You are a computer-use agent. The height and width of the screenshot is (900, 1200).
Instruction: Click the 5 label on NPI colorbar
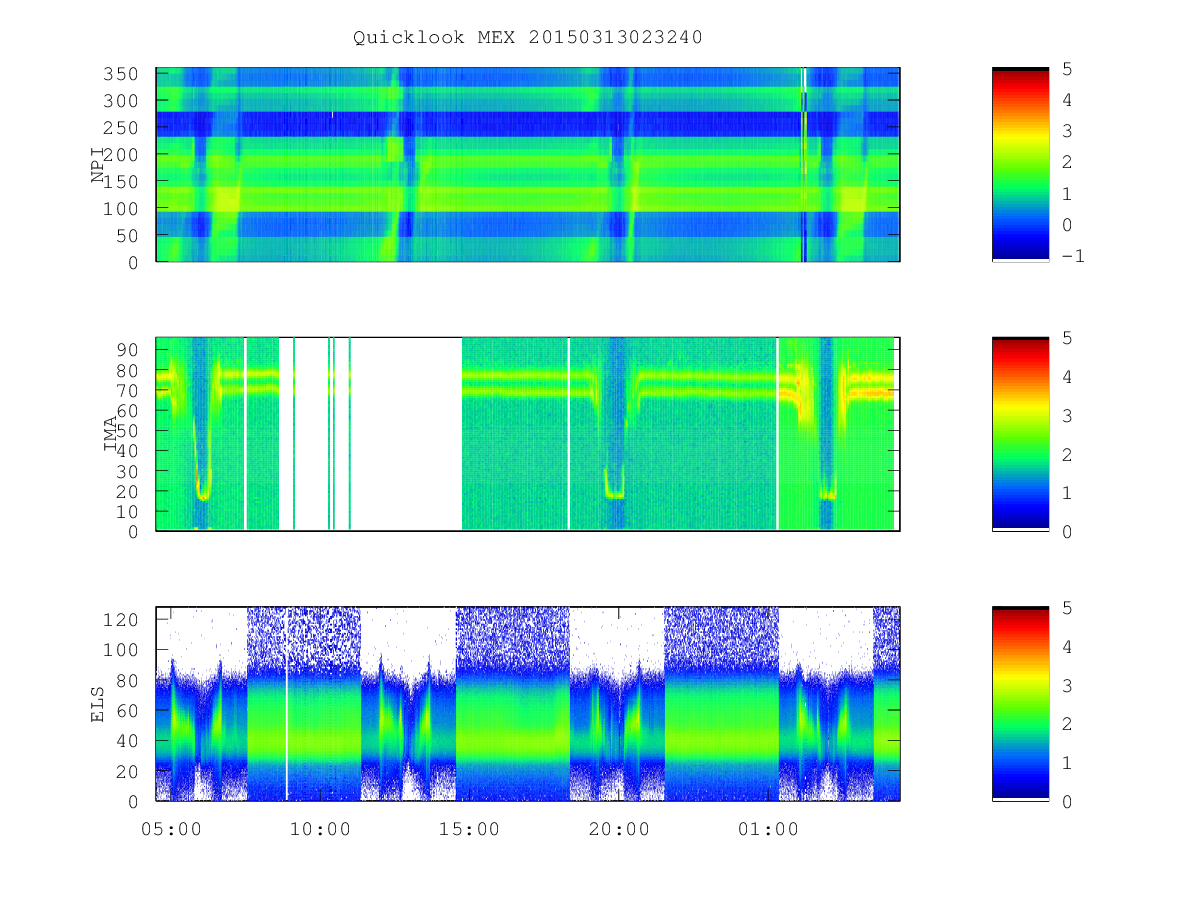1068,69
